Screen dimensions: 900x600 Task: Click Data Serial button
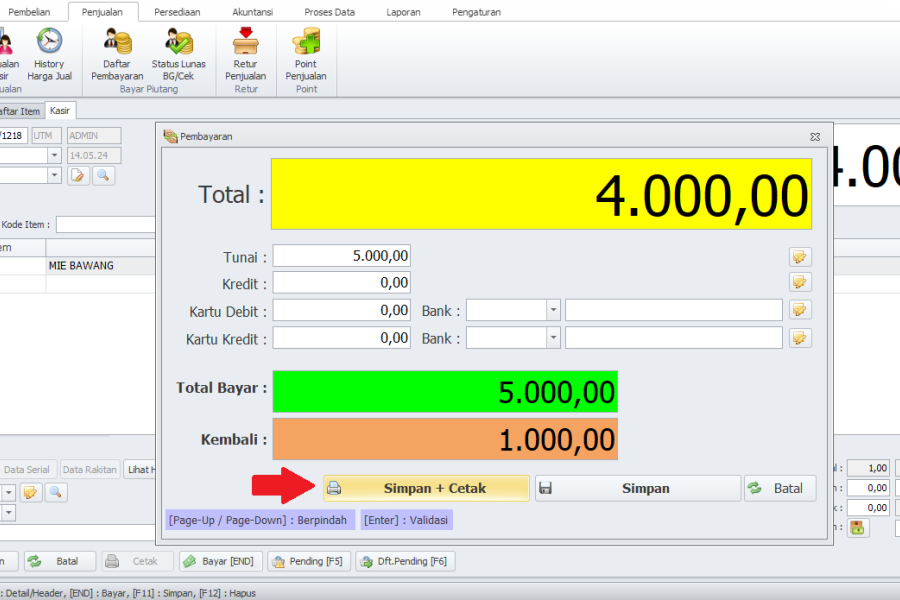[27, 469]
